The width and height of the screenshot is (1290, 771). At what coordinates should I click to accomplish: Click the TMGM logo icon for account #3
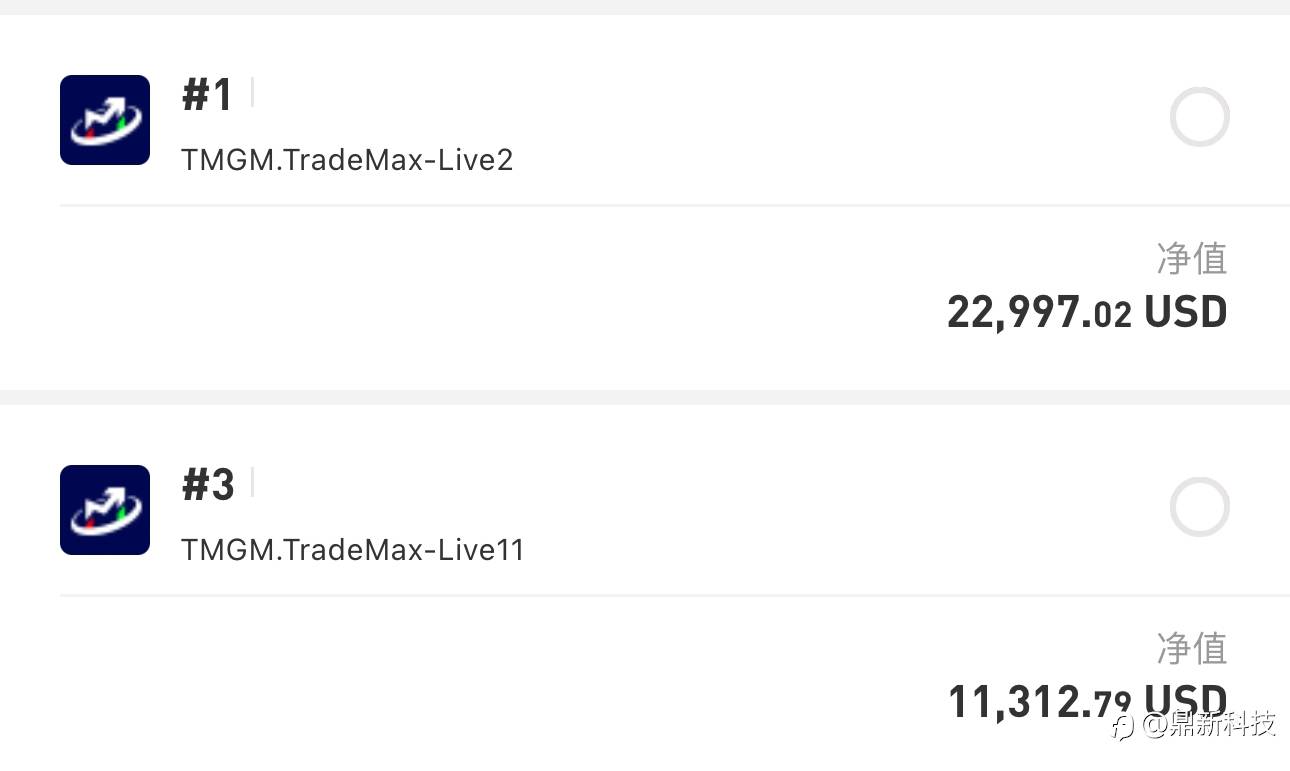click(x=105, y=510)
